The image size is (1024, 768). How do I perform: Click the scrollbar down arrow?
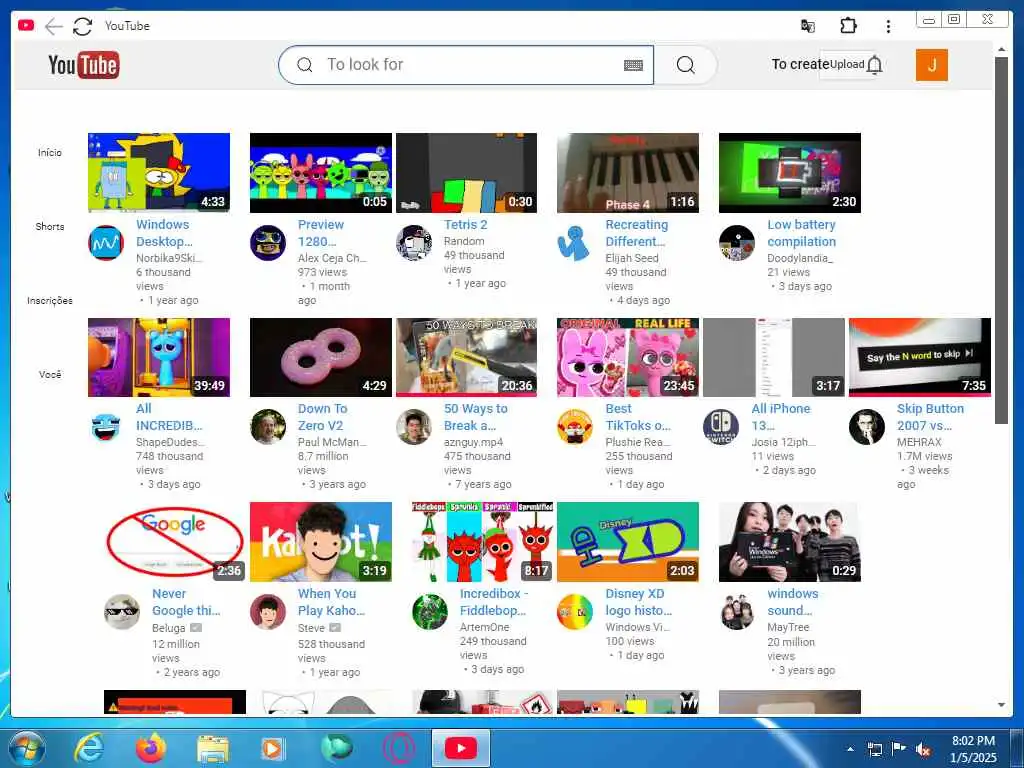coord(1001,705)
